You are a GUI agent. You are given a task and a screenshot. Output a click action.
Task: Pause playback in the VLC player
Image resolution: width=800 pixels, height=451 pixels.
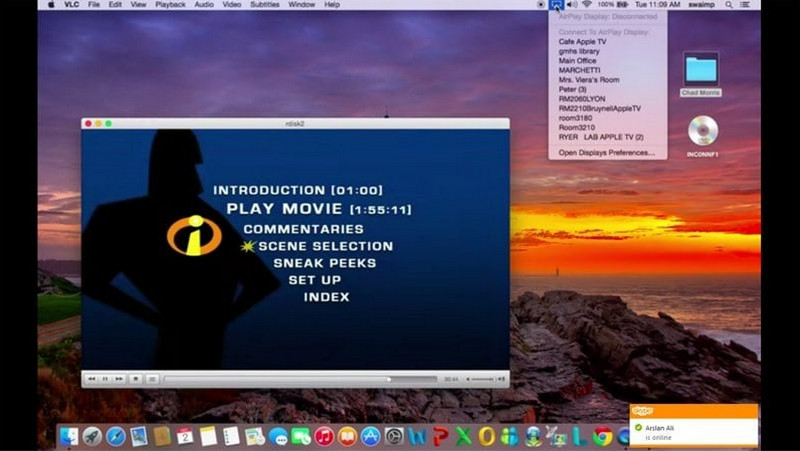pos(105,379)
